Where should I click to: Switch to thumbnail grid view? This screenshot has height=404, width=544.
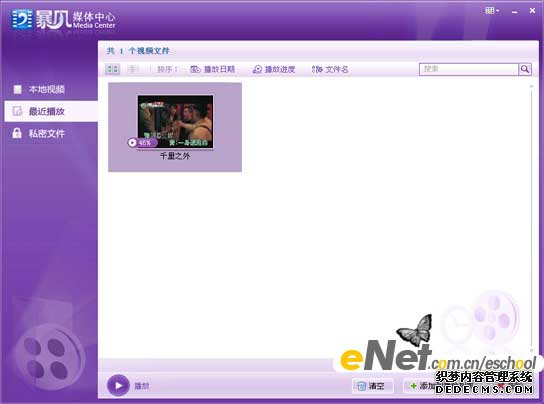tap(112, 69)
